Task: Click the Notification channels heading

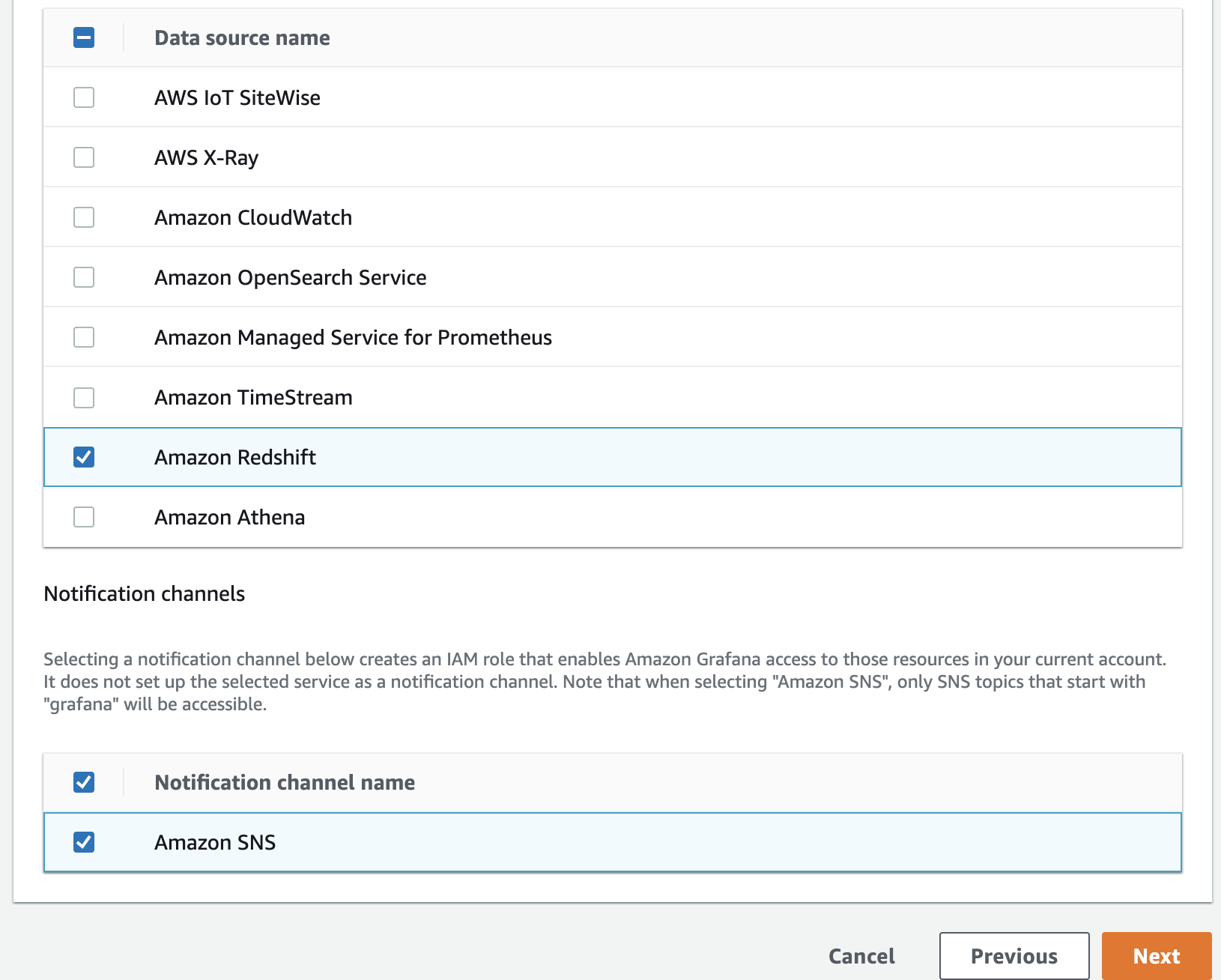Action: 145,593
